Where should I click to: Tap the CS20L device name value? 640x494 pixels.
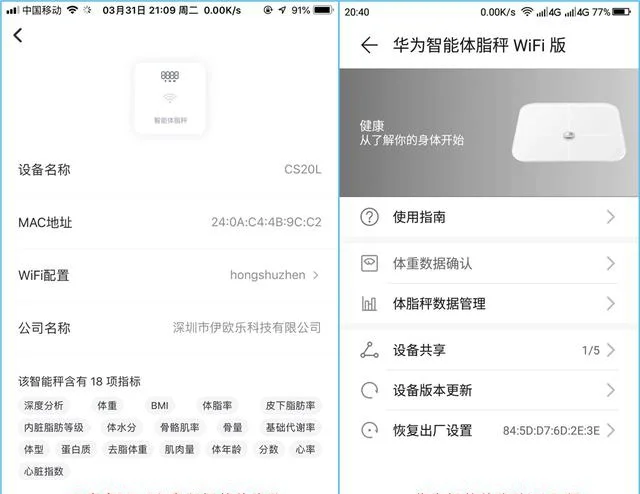(x=302, y=169)
